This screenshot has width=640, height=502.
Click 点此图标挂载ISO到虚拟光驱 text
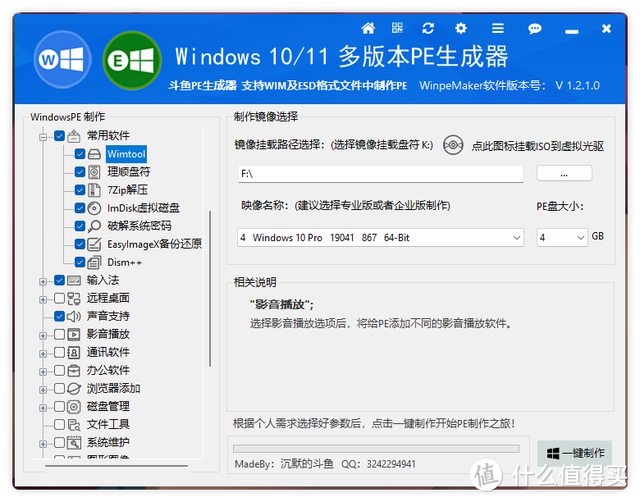538,146
